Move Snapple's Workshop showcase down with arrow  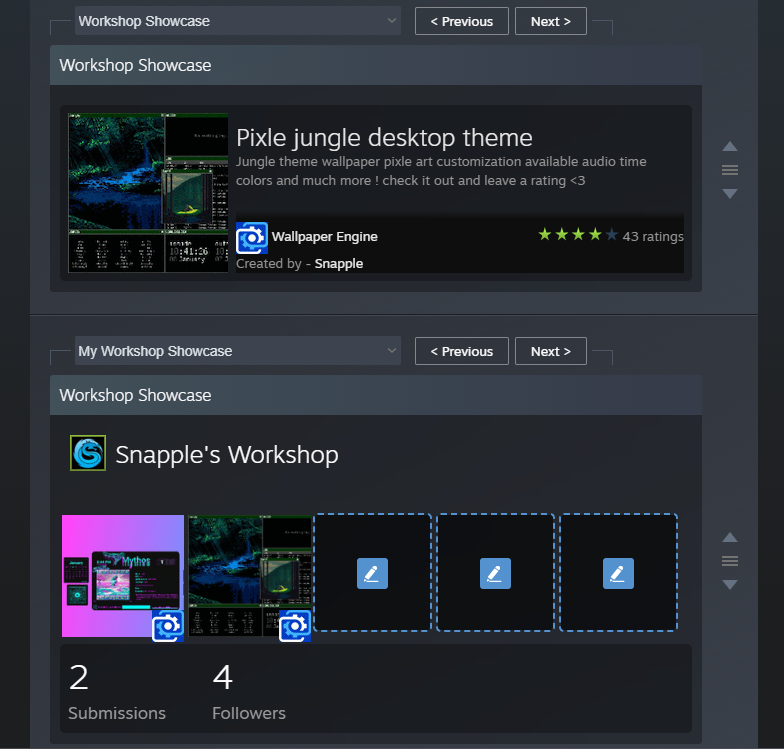[730, 584]
